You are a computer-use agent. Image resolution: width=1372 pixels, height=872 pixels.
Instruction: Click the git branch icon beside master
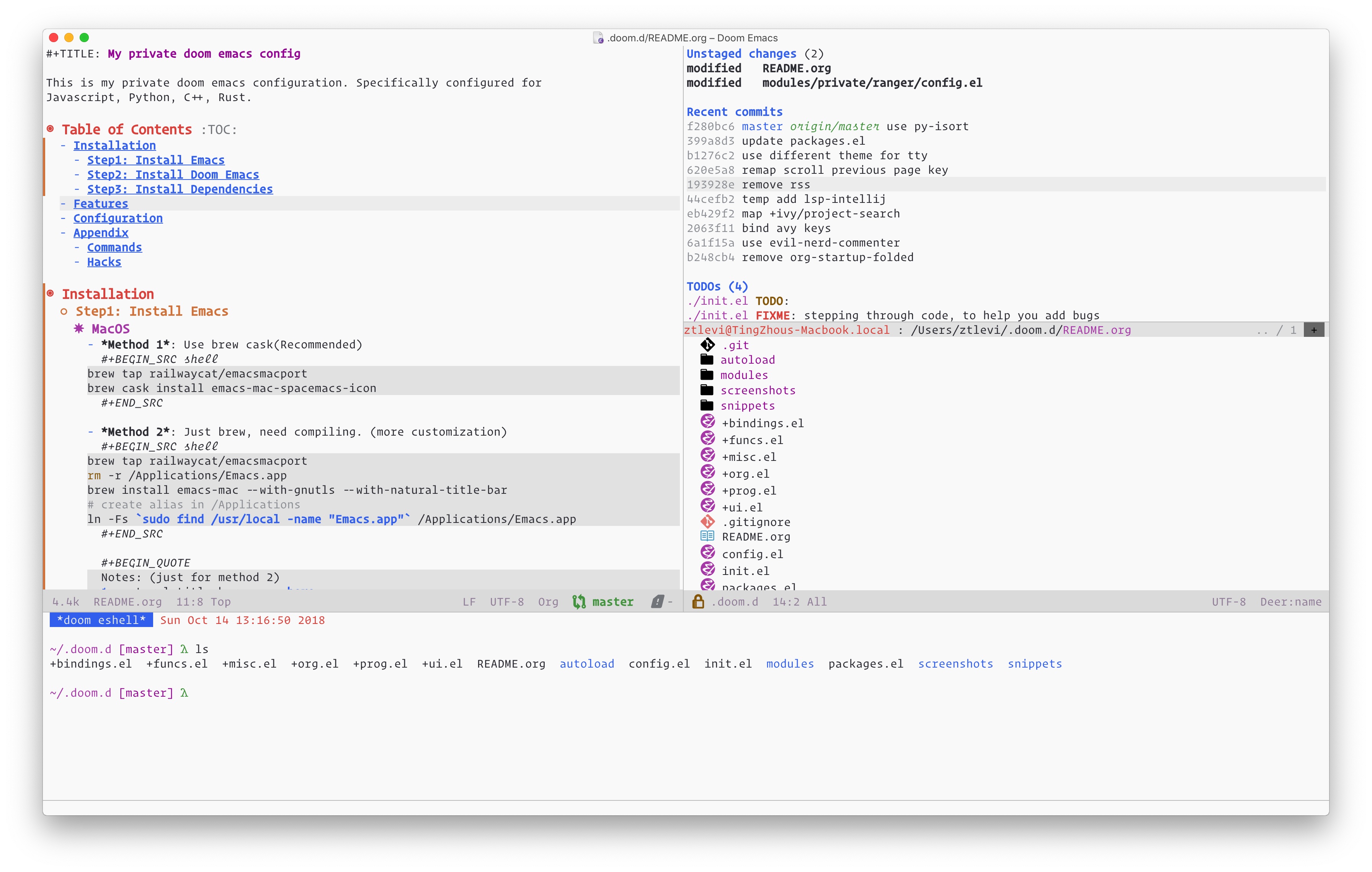(x=579, y=601)
